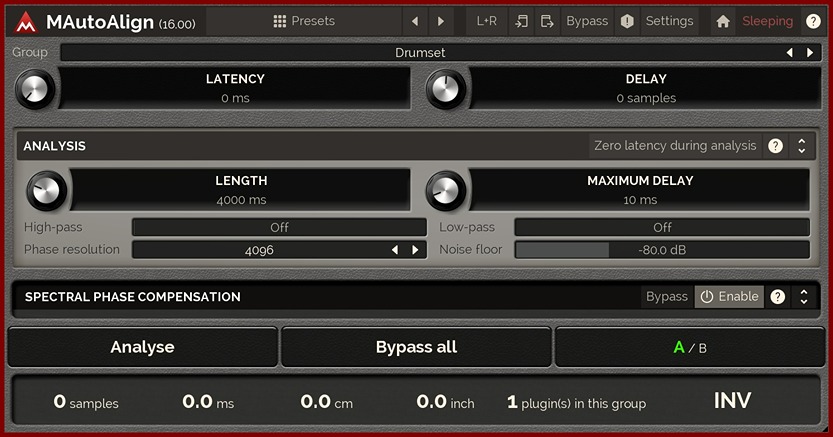Toggle the INV phase invert button

[732, 401]
